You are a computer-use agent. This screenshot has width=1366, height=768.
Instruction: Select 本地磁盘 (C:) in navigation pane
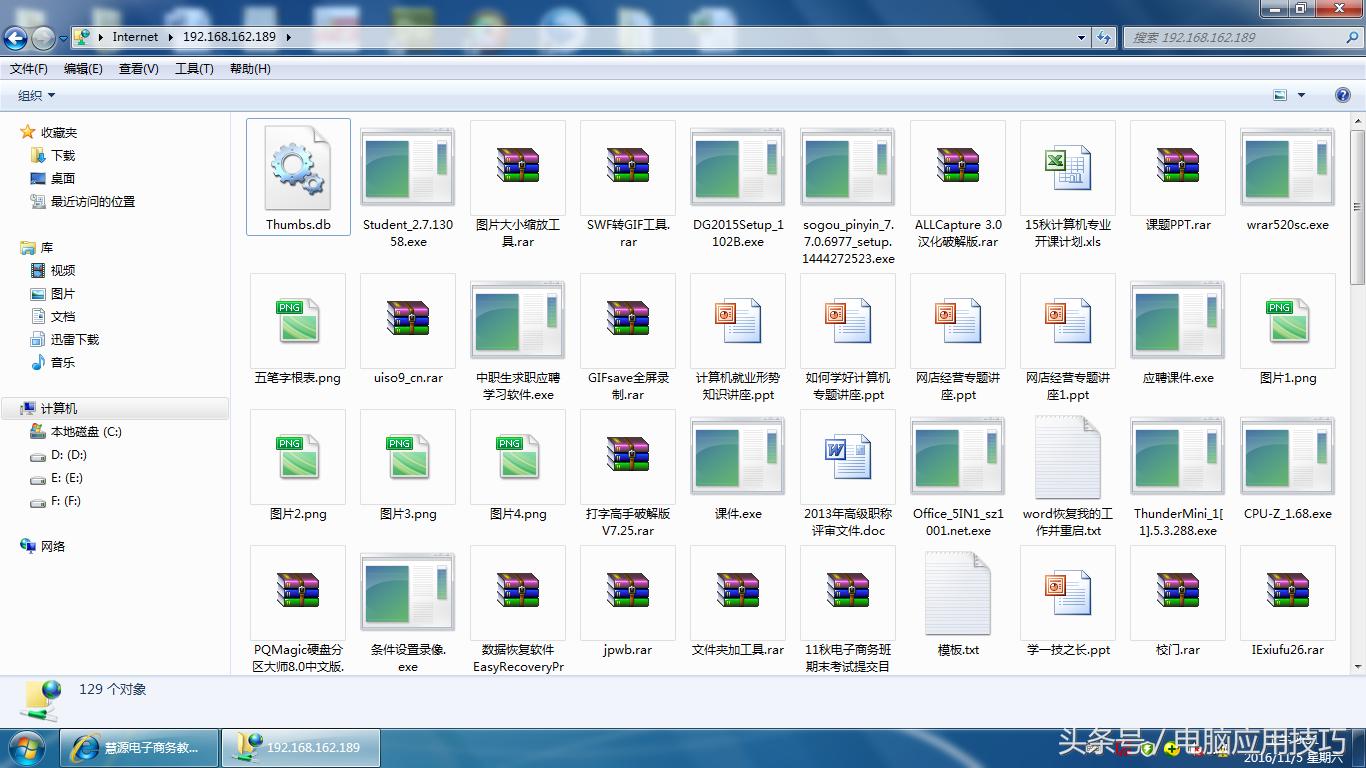coord(86,432)
